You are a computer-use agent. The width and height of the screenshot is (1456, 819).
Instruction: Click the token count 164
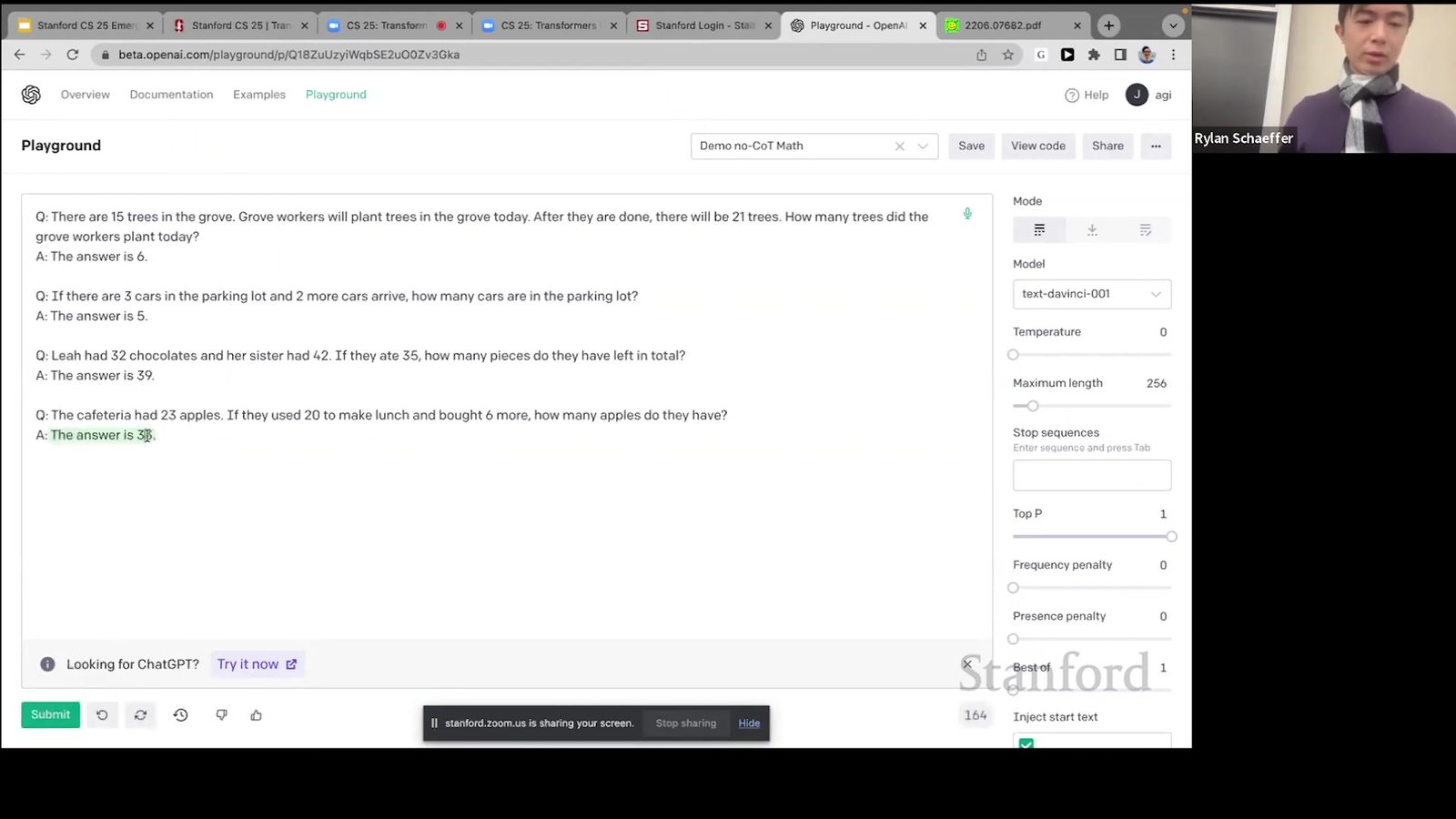point(976,715)
